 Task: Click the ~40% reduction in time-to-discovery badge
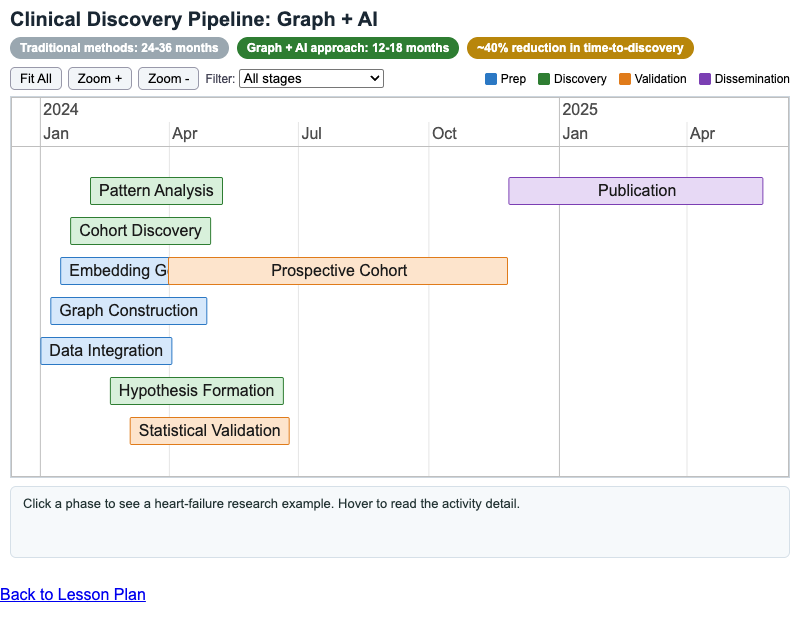pyautogui.click(x=580, y=48)
